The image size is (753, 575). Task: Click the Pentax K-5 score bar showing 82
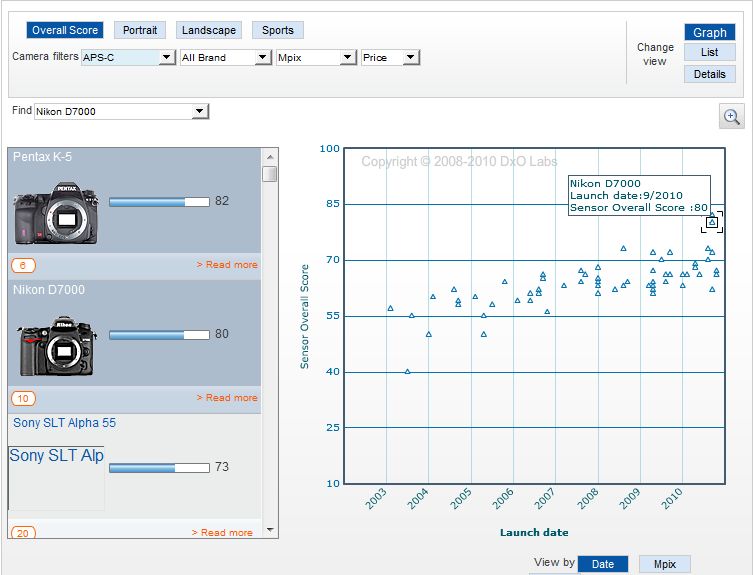159,202
